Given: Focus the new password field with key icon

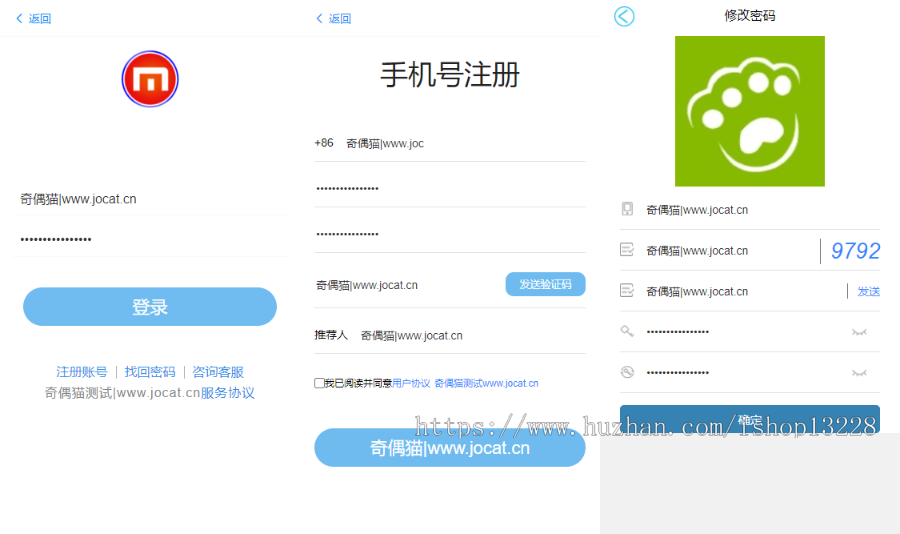Looking at the screenshot, I should [x=746, y=332].
